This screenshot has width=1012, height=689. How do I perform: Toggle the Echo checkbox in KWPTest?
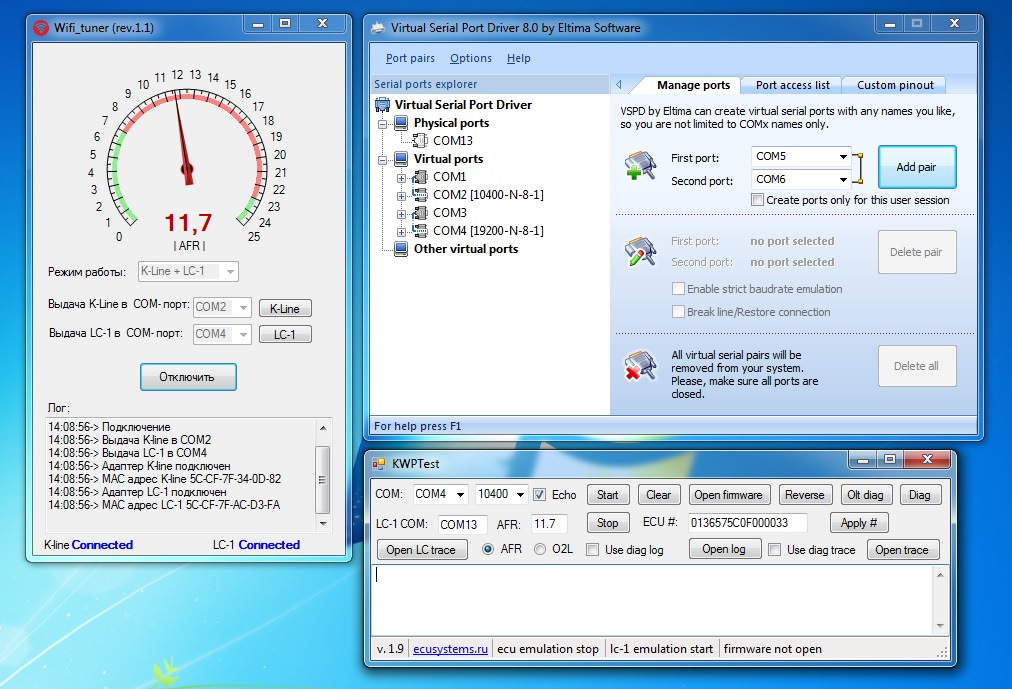(540, 495)
